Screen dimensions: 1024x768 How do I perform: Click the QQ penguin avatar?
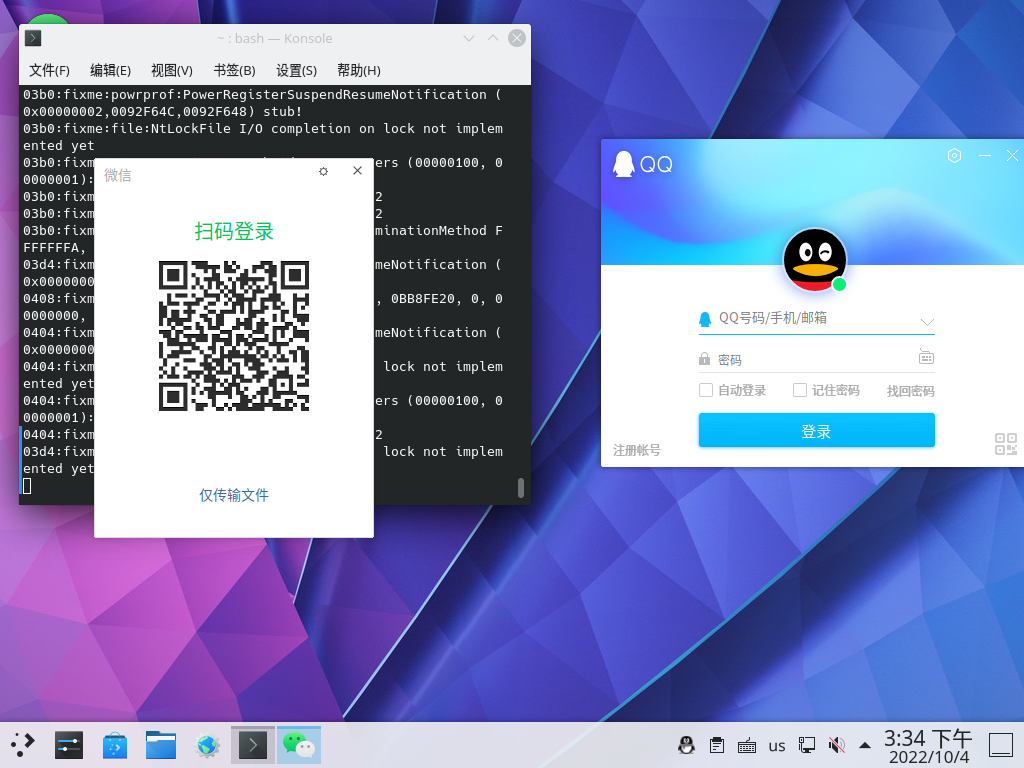coord(814,259)
